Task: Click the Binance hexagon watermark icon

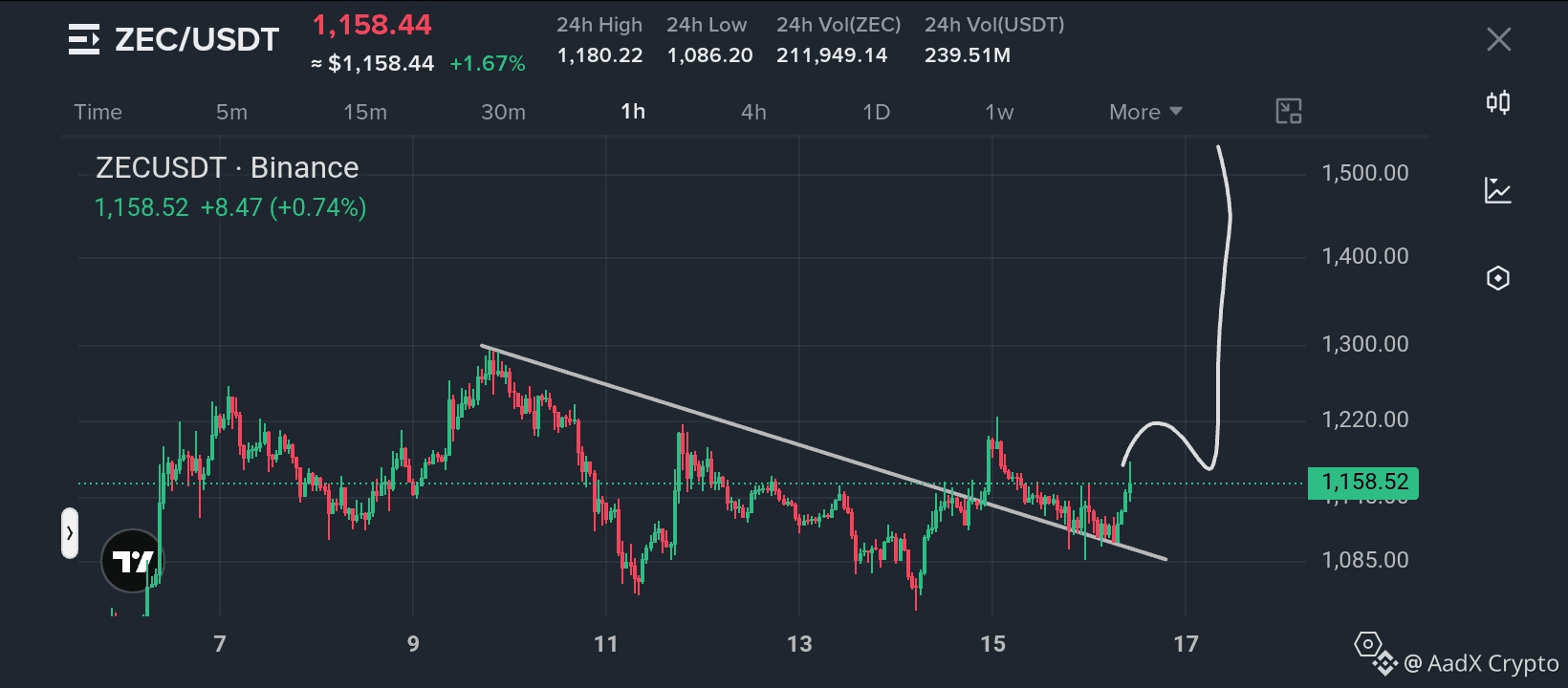Action: 1368,644
